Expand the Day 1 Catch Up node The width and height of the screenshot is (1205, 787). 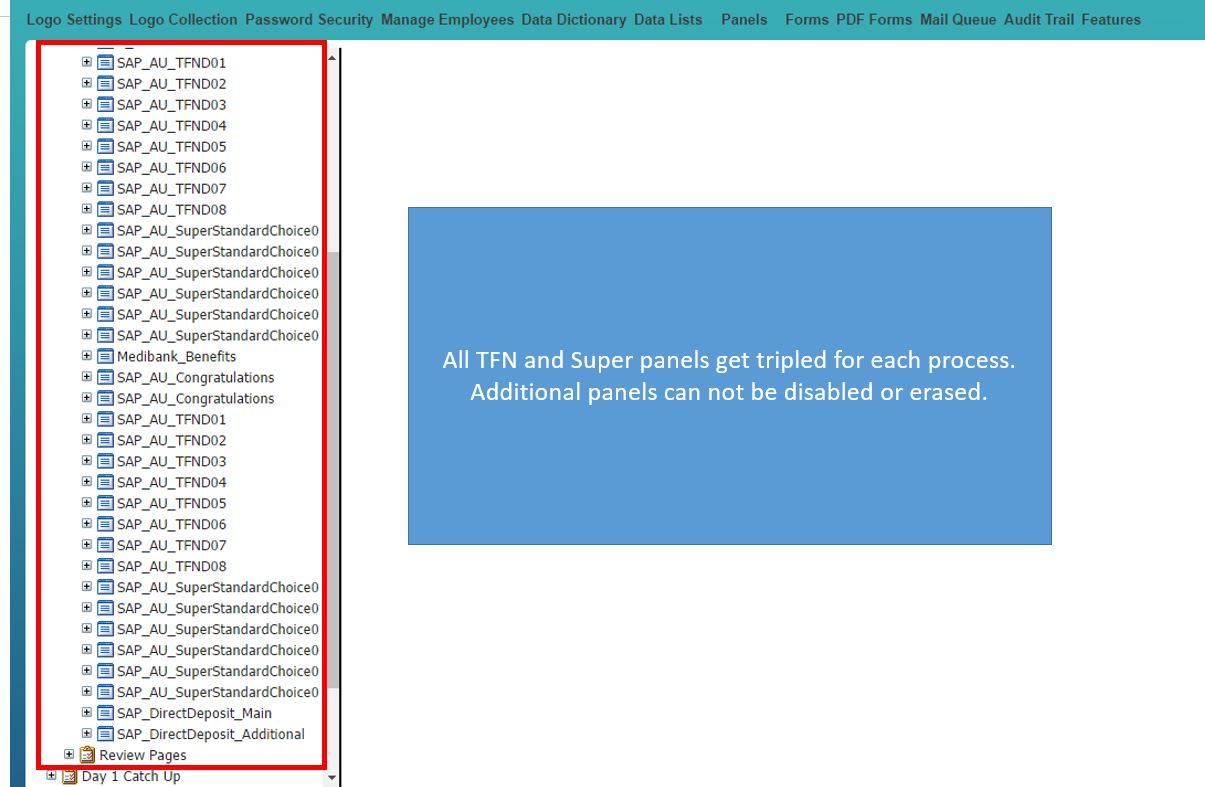point(52,775)
